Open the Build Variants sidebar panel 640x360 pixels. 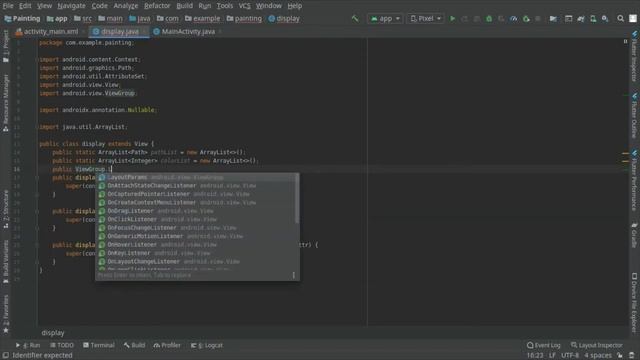tap(6, 261)
